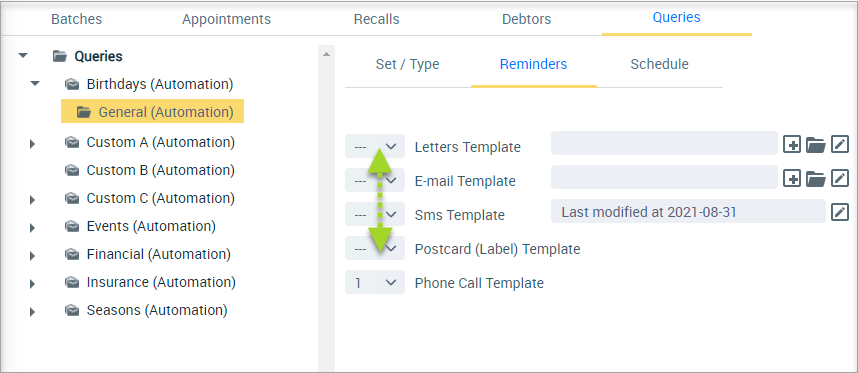The width and height of the screenshot is (858, 373).
Task: Open the Set / Type tab
Action: click(408, 64)
